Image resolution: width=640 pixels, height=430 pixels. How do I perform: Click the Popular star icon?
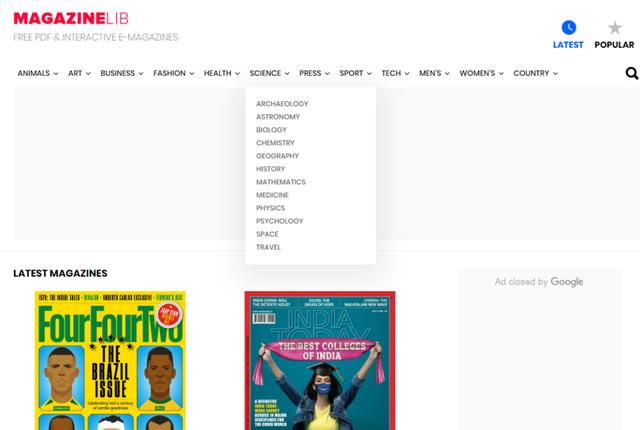click(615, 28)
